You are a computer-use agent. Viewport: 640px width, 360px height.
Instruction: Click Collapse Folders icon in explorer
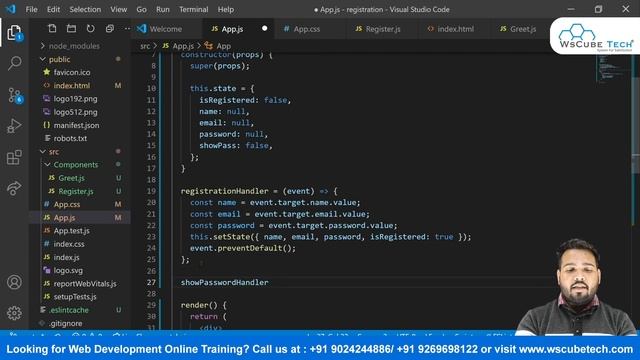pos(109,29)
